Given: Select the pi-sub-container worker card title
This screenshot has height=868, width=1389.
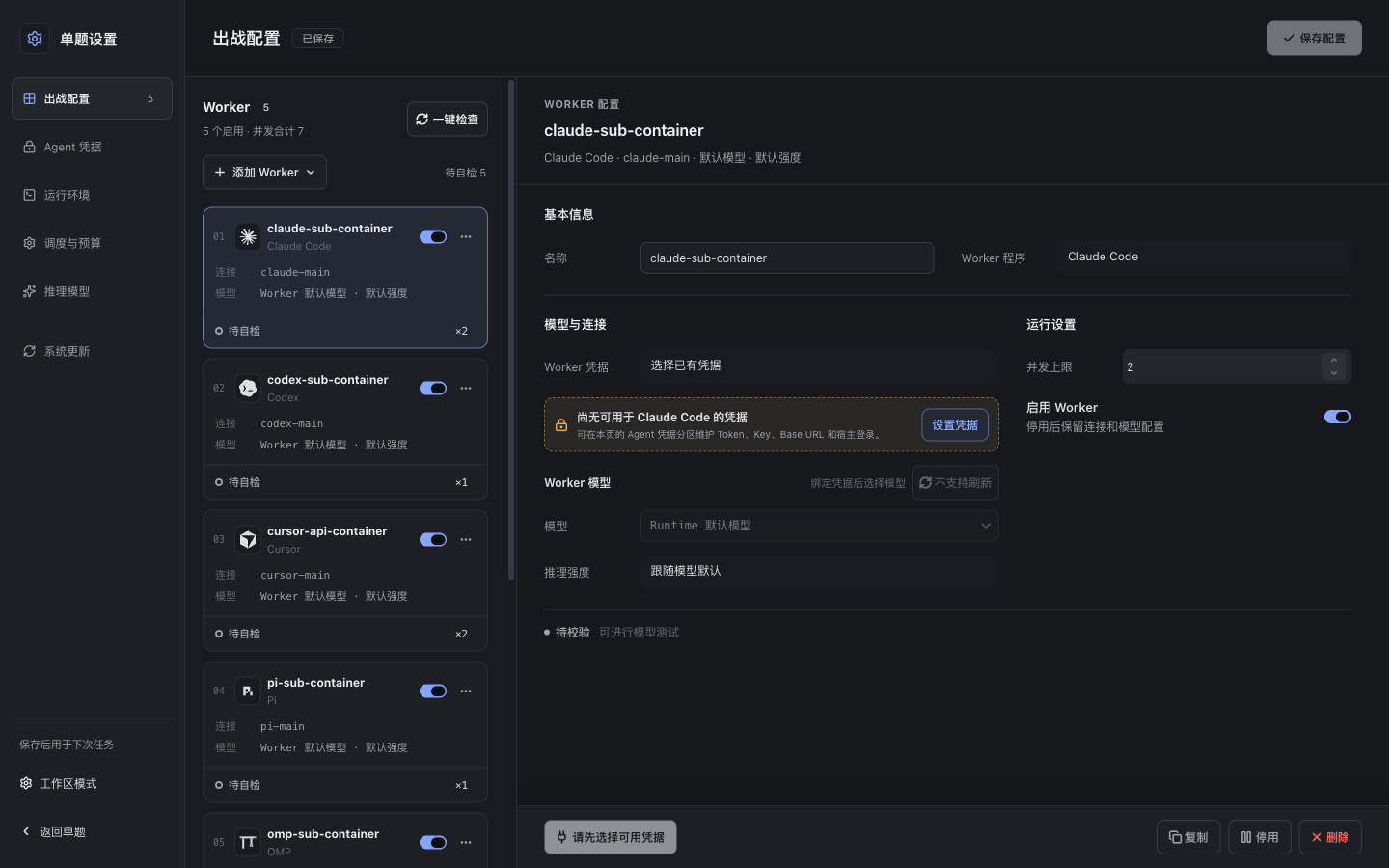Looking at the screenshot, I should 315,683.
